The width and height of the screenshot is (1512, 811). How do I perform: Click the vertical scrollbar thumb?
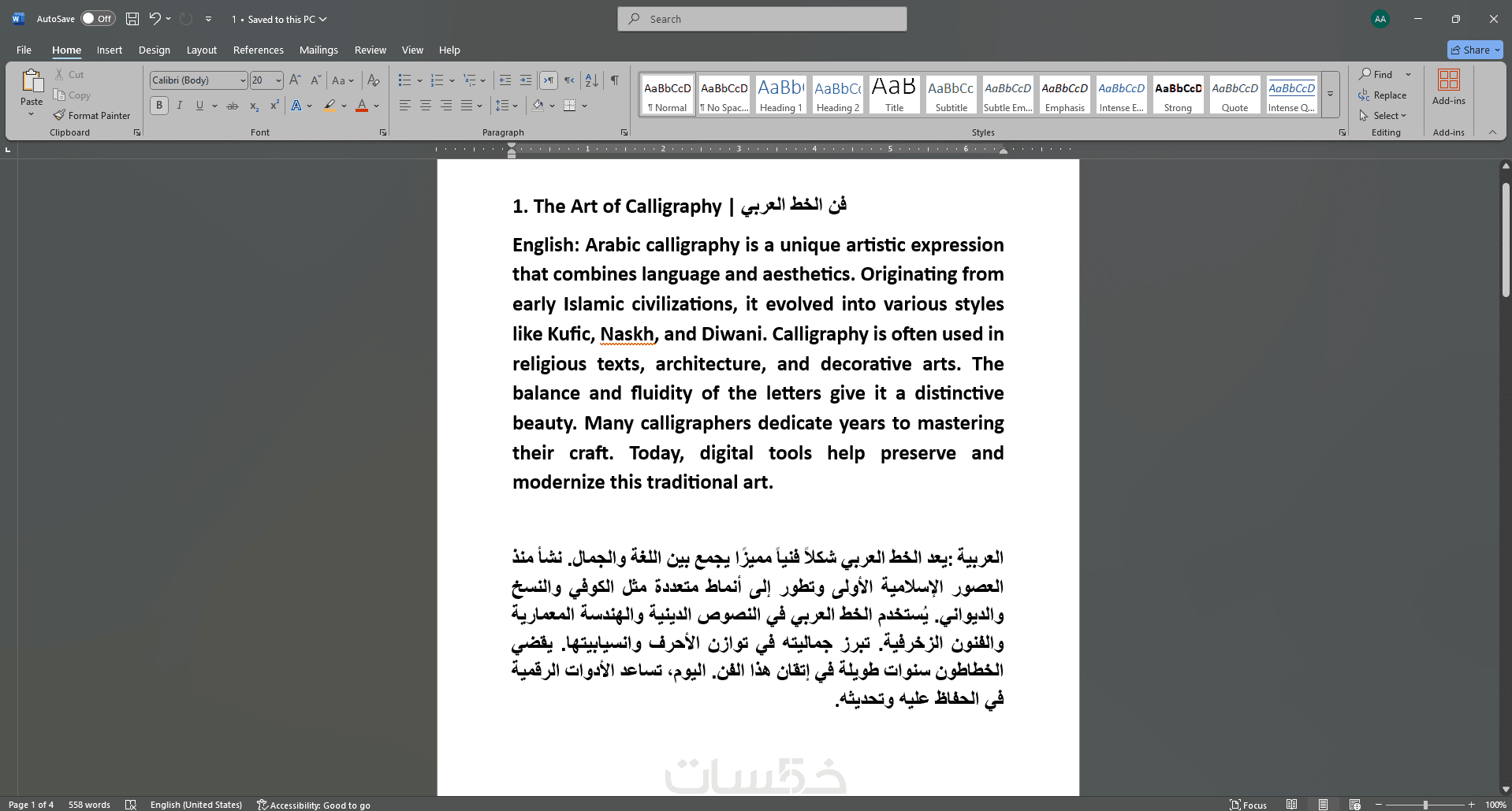(x=1506, y=240)
